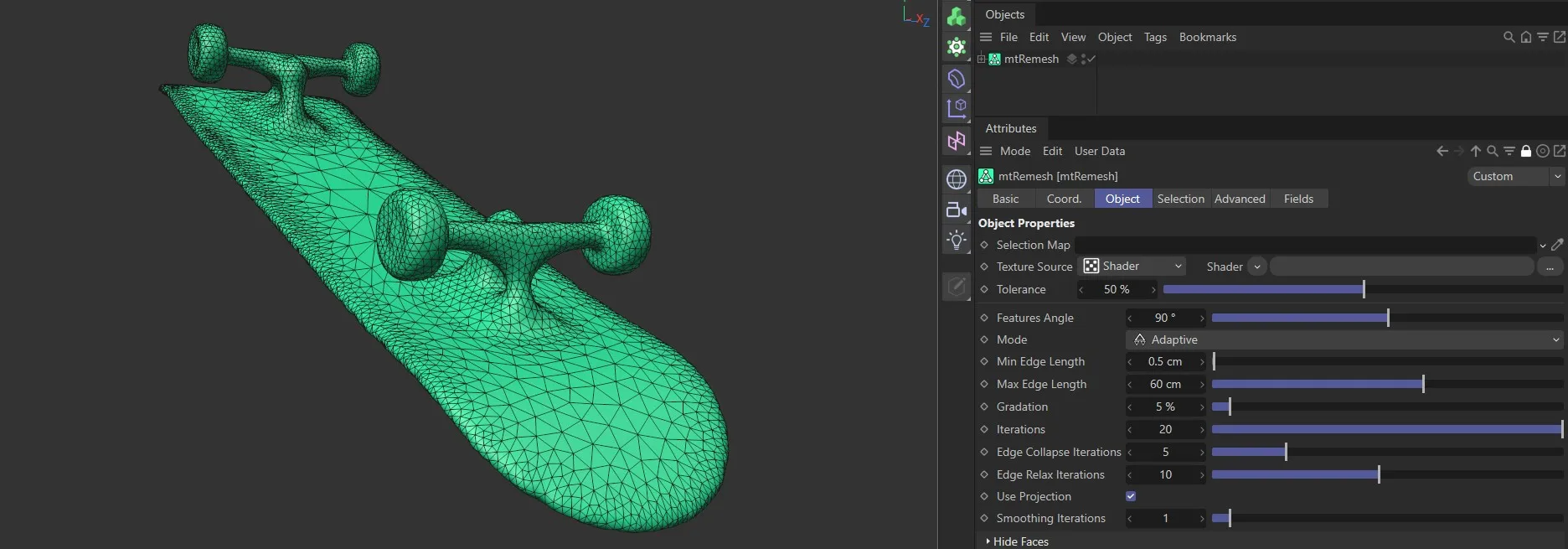Click the light object icon in sidebar
The image size is (1568, 549).
click(956, 241)
